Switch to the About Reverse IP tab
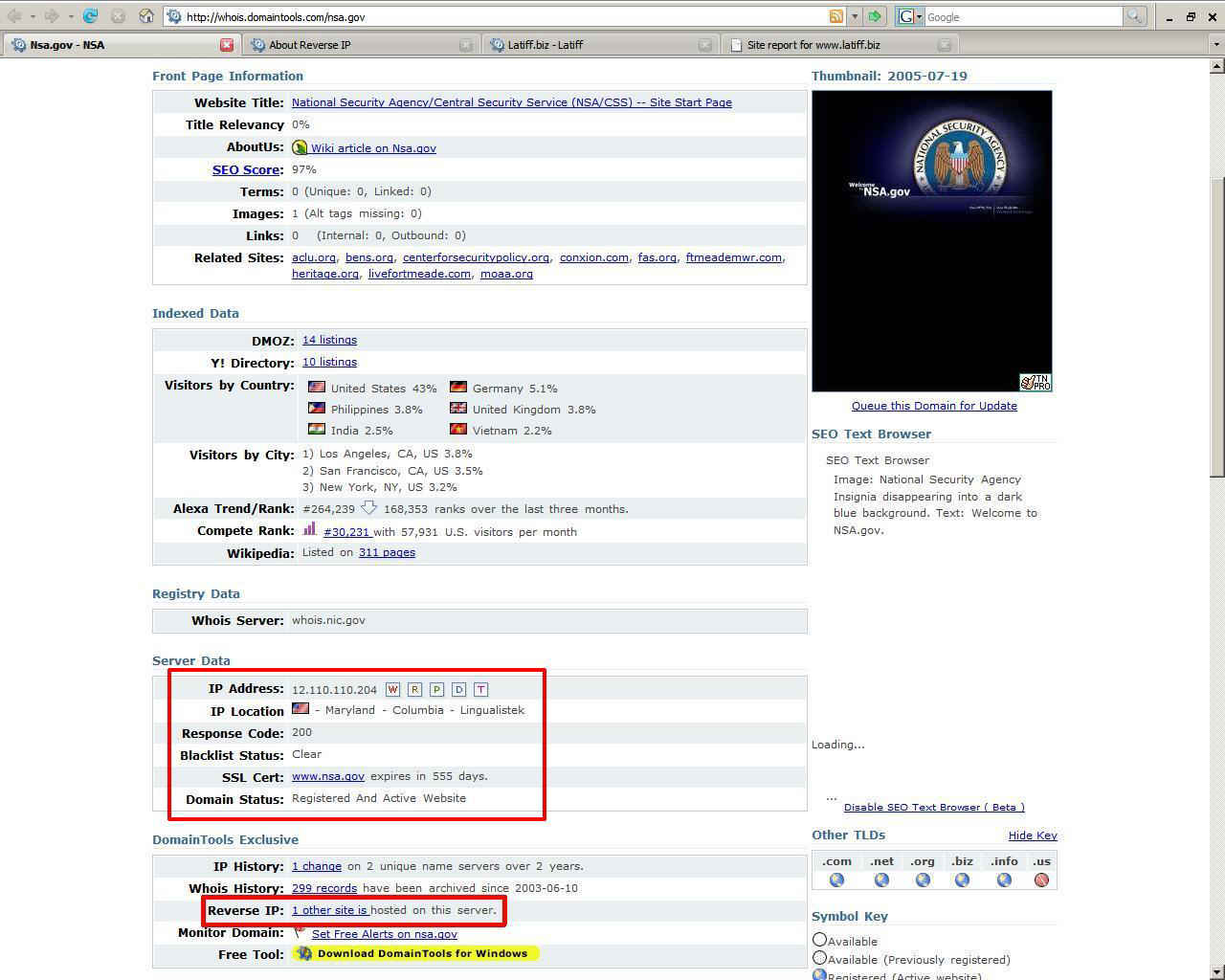The width and height of the screenshot is (1225, 980). pos(309,45)
